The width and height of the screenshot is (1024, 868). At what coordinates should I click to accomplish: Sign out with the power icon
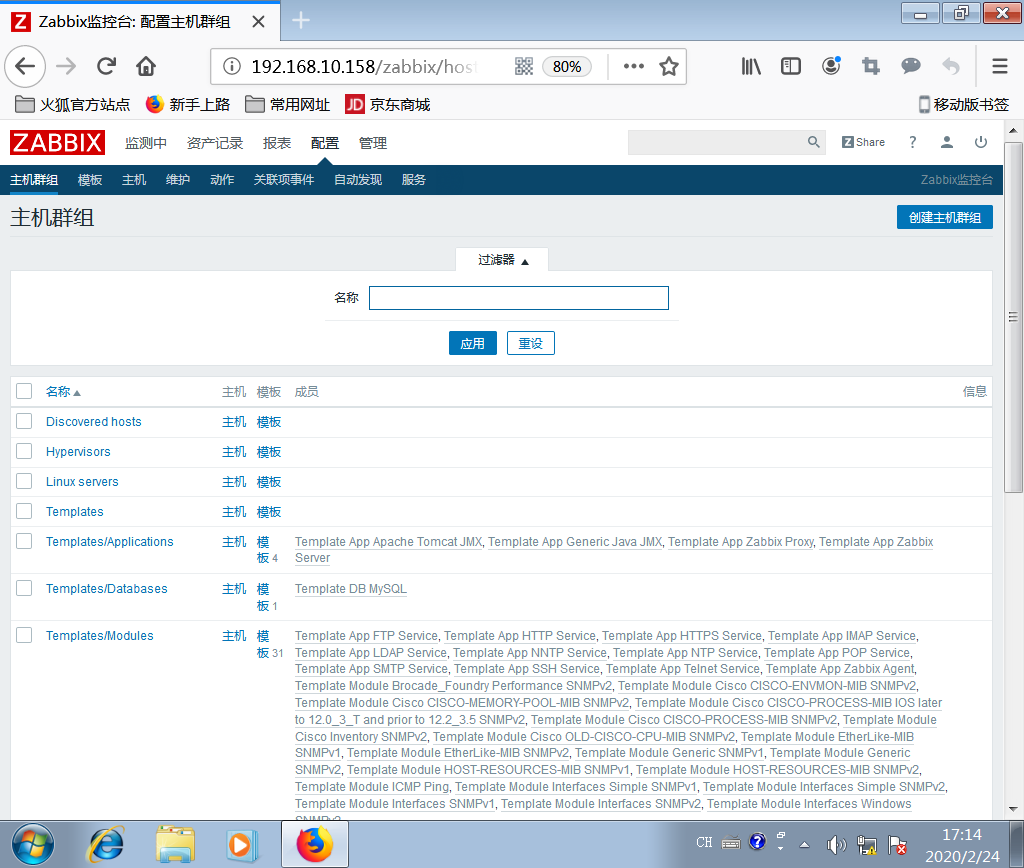pyautogui.click(x=981, y=142)
